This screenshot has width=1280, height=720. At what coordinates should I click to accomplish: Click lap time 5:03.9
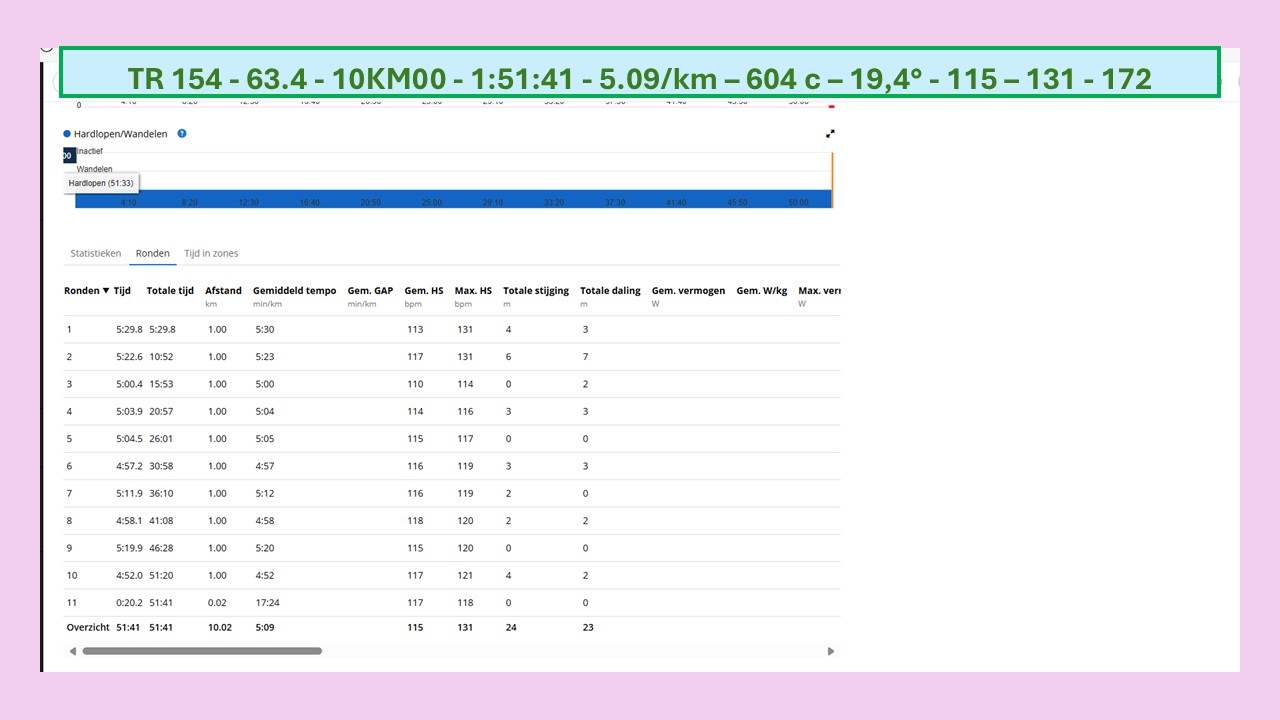click(x=129, y=411)
